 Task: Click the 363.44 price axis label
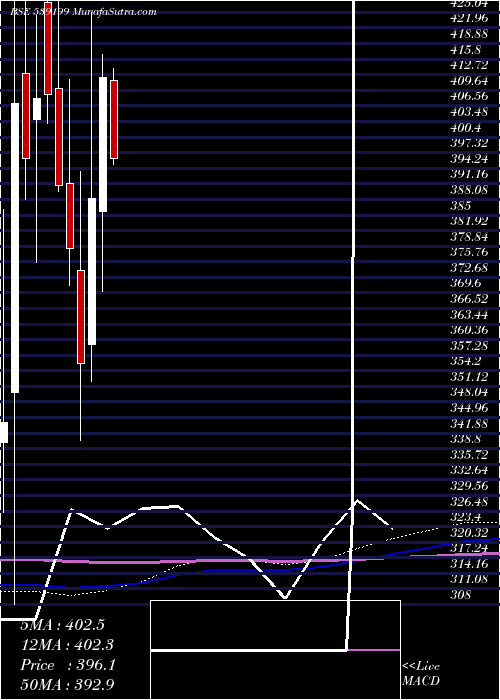tap(468, 315)
